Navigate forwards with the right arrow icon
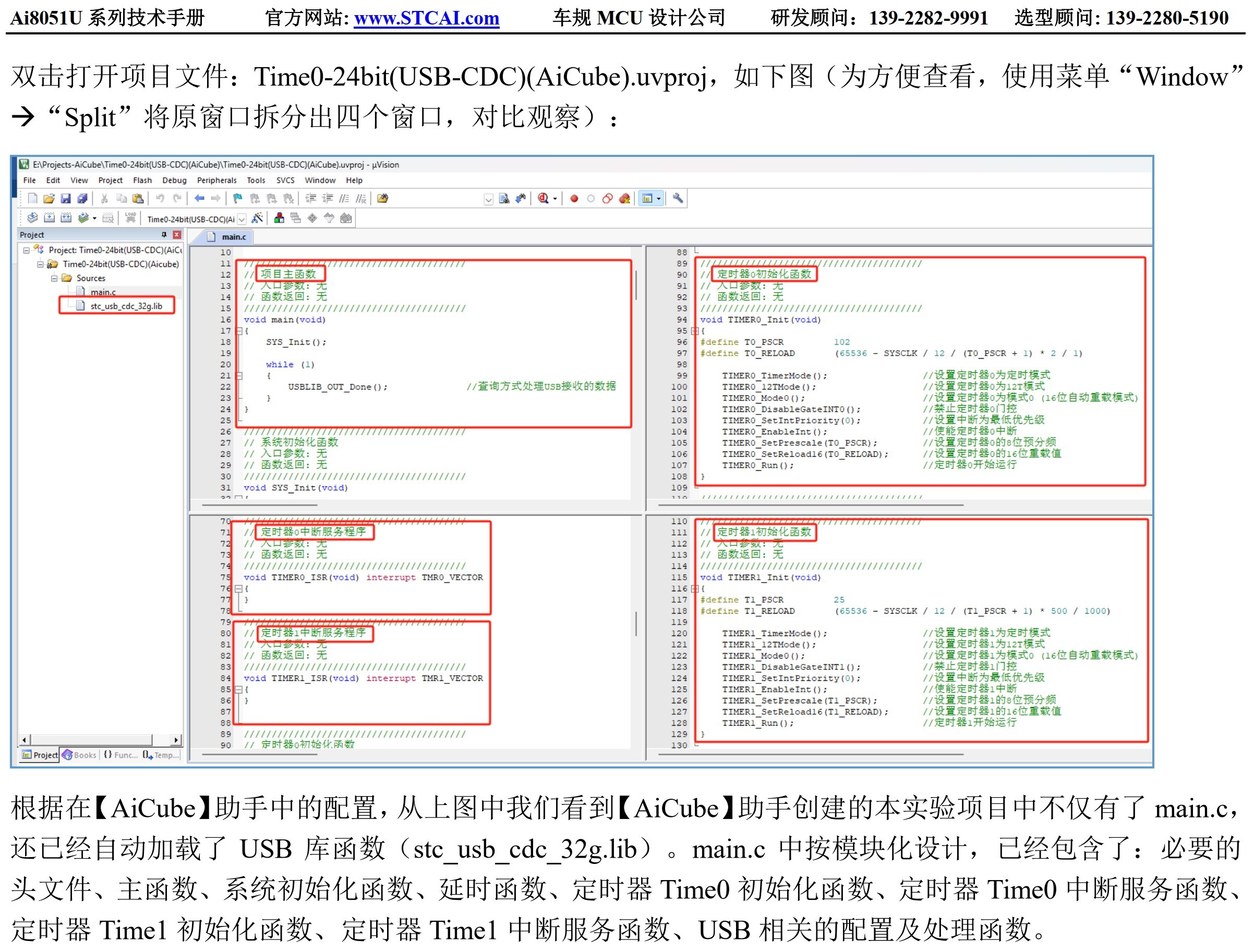 [215, 198]
